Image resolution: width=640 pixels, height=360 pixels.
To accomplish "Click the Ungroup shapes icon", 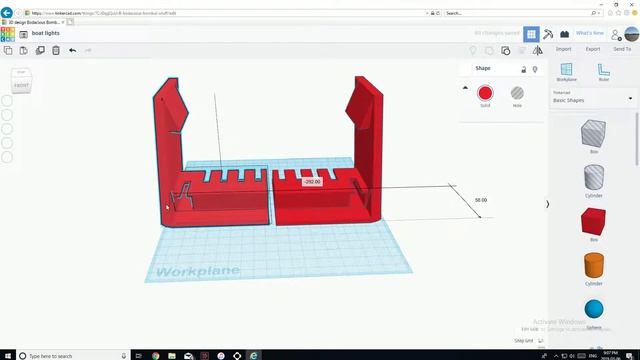I will pos(505,50).
